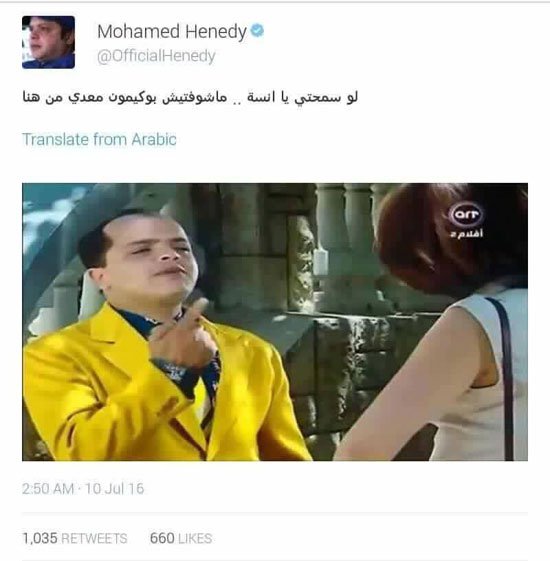This screenshot has height=561, width=550.
Task: Open Mohamed Henedy's profile avatar
Action: pyautogui.click(x=48, y=42)
